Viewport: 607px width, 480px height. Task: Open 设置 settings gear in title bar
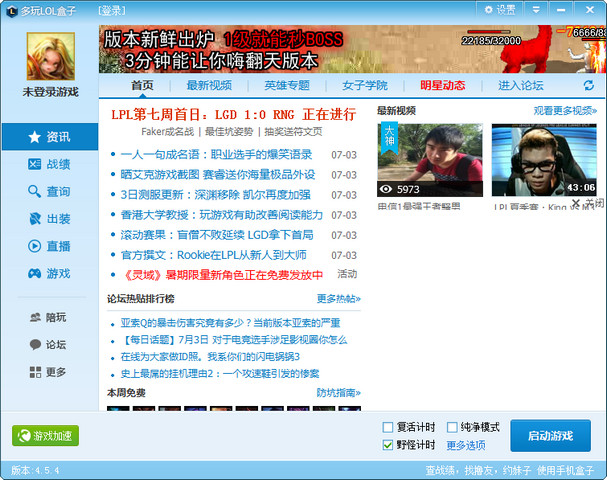tap(500, 10)
